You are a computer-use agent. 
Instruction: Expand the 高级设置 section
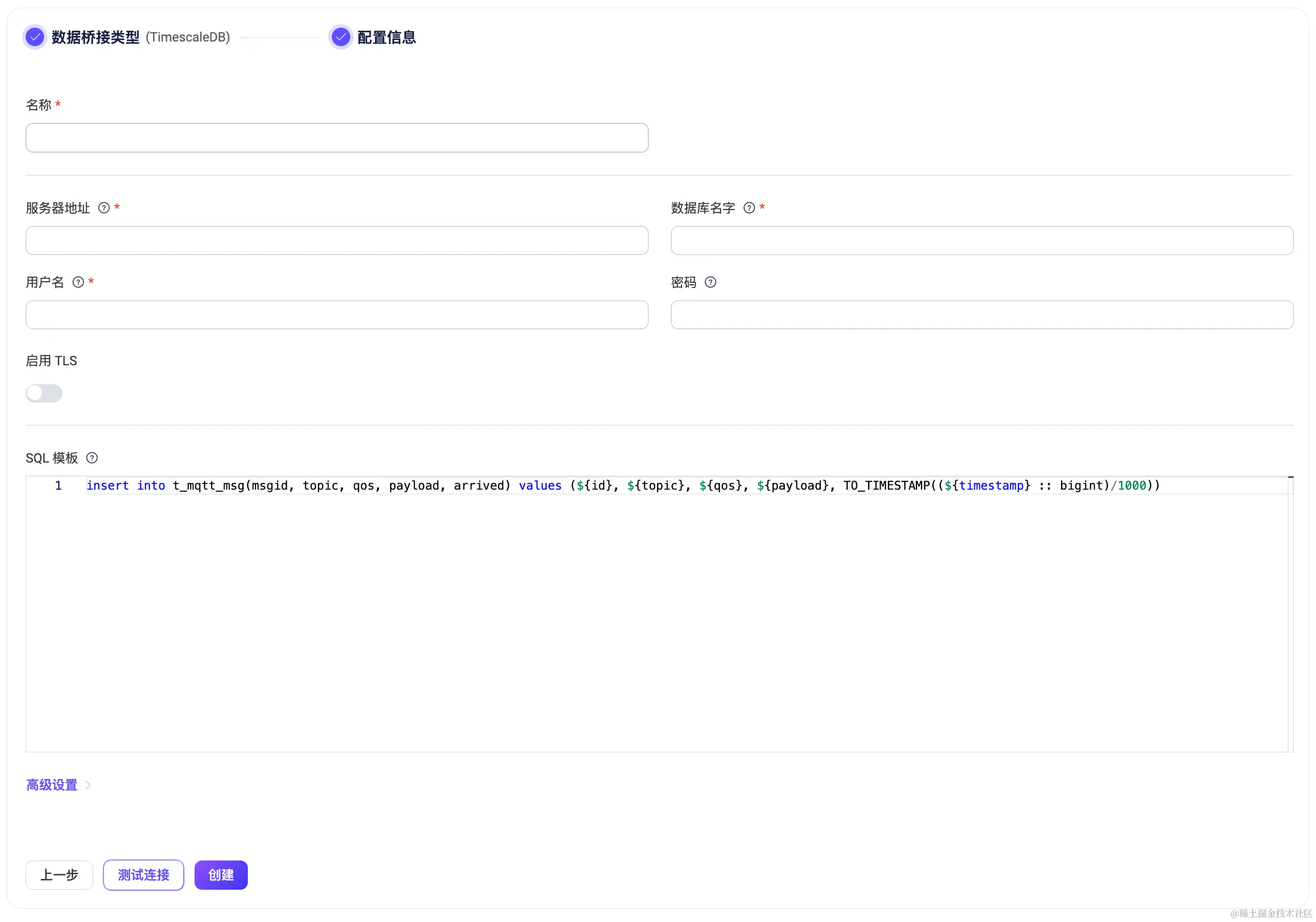[51, 784]
